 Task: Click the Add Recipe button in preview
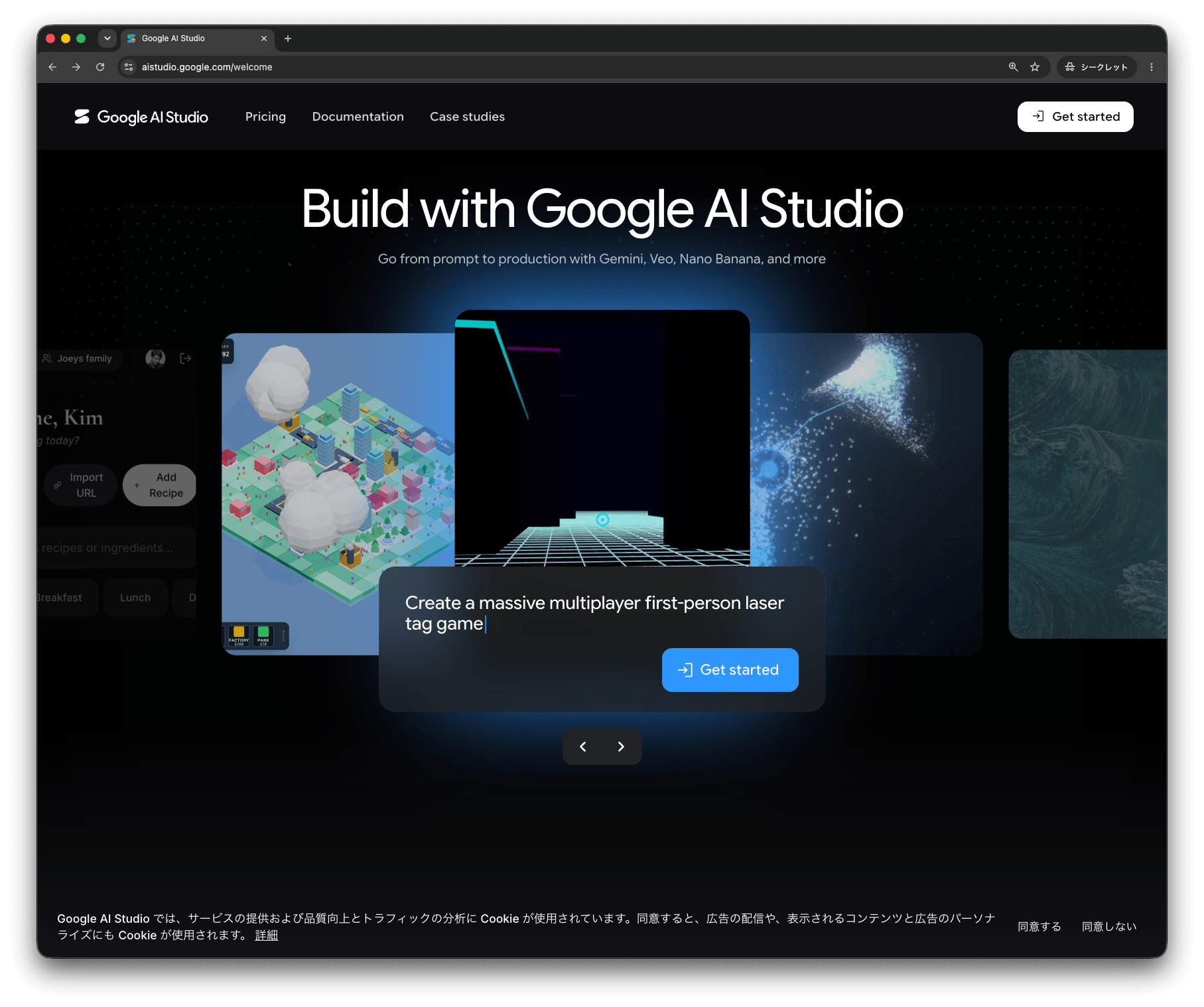pyautogui.click(x=159, y=485)
